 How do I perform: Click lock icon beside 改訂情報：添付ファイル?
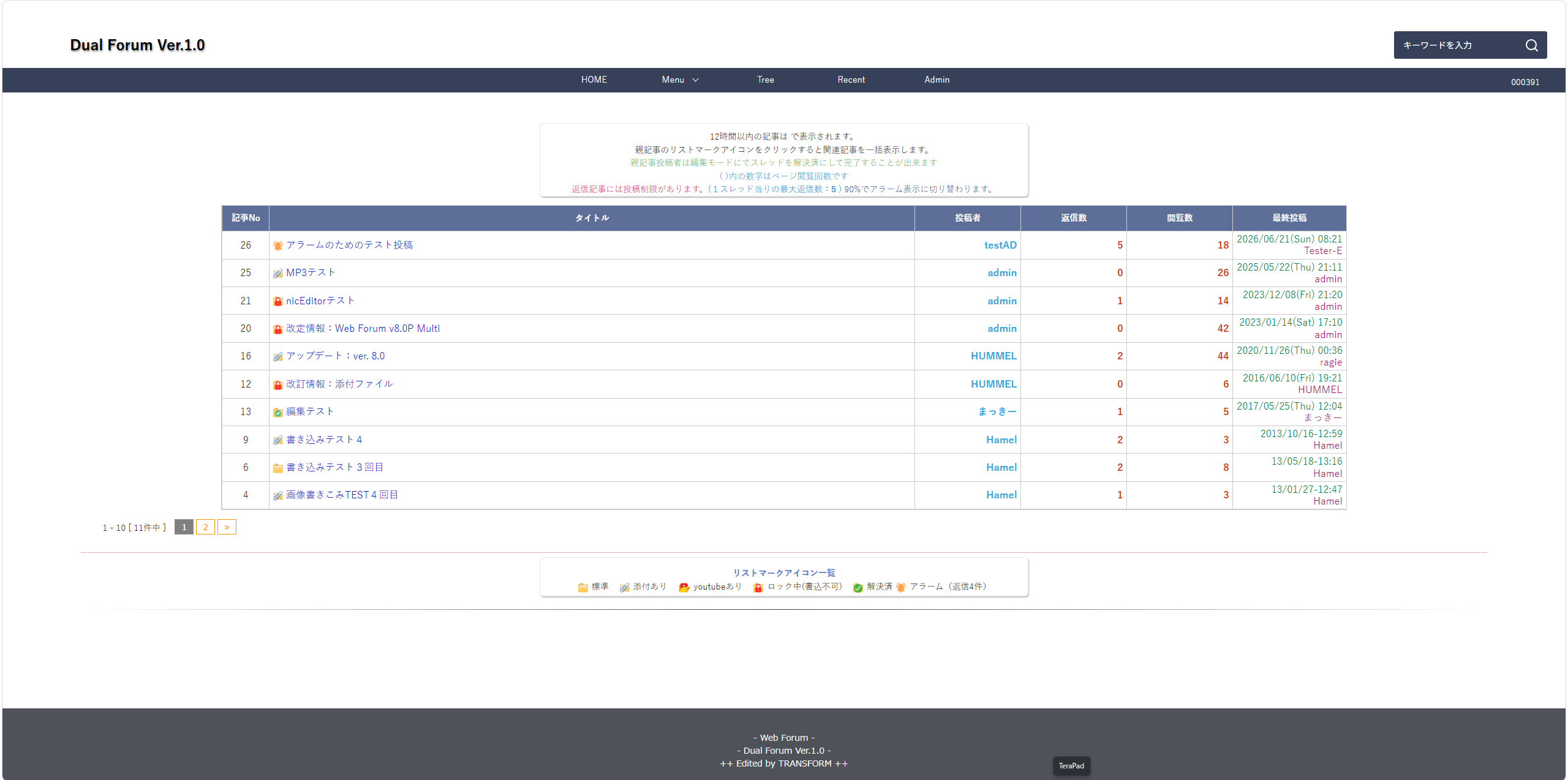(x=278, y=384)
